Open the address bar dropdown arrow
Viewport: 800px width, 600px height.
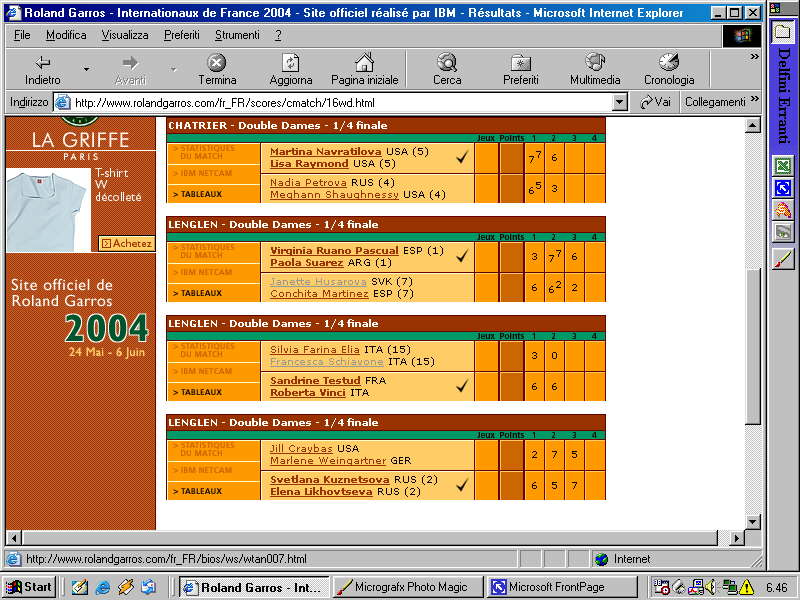[x=619, y=103]
